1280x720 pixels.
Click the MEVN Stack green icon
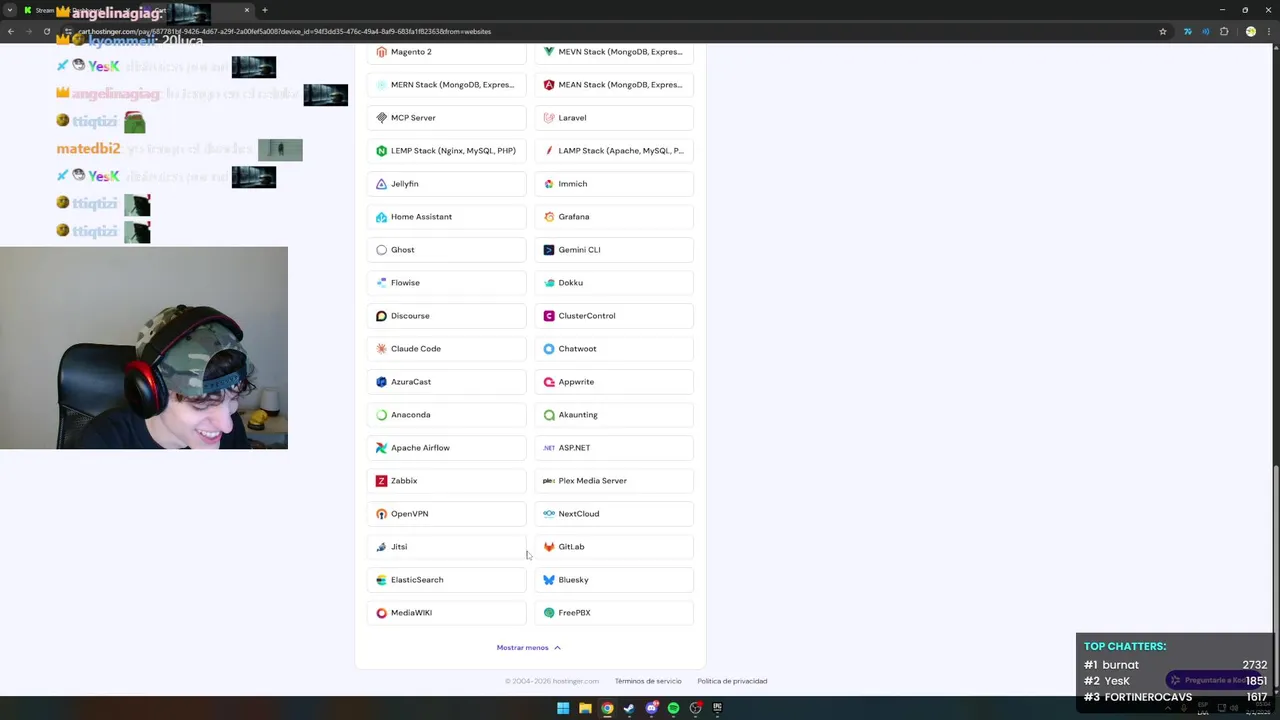click(549, 52)
